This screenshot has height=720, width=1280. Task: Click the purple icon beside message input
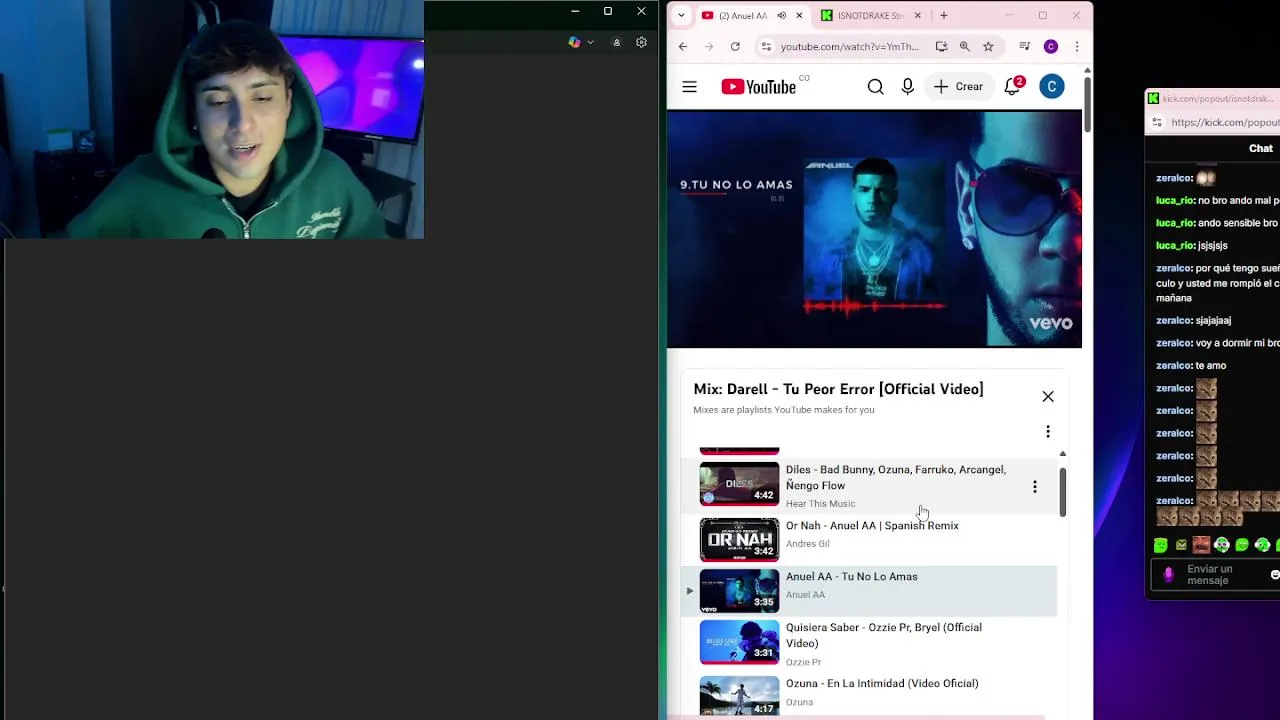coord(1168,575)
